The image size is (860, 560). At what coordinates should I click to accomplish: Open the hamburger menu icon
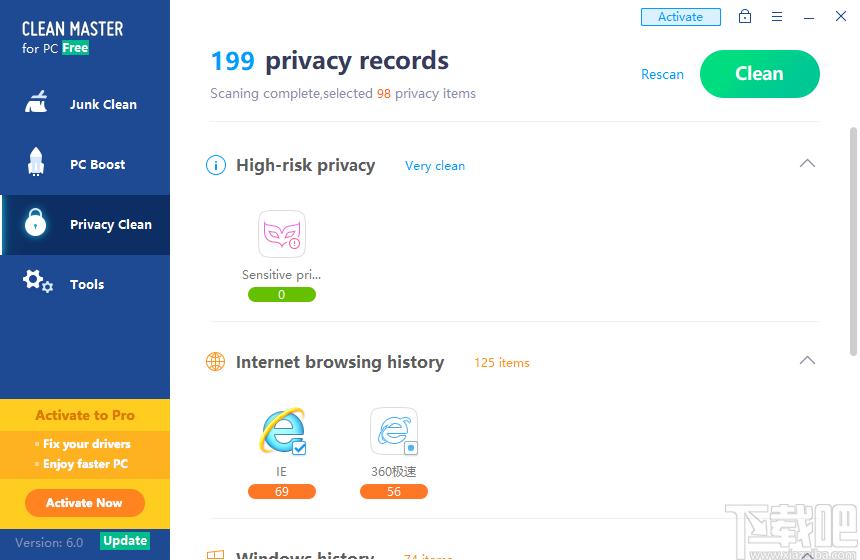(x=777, y=16)
